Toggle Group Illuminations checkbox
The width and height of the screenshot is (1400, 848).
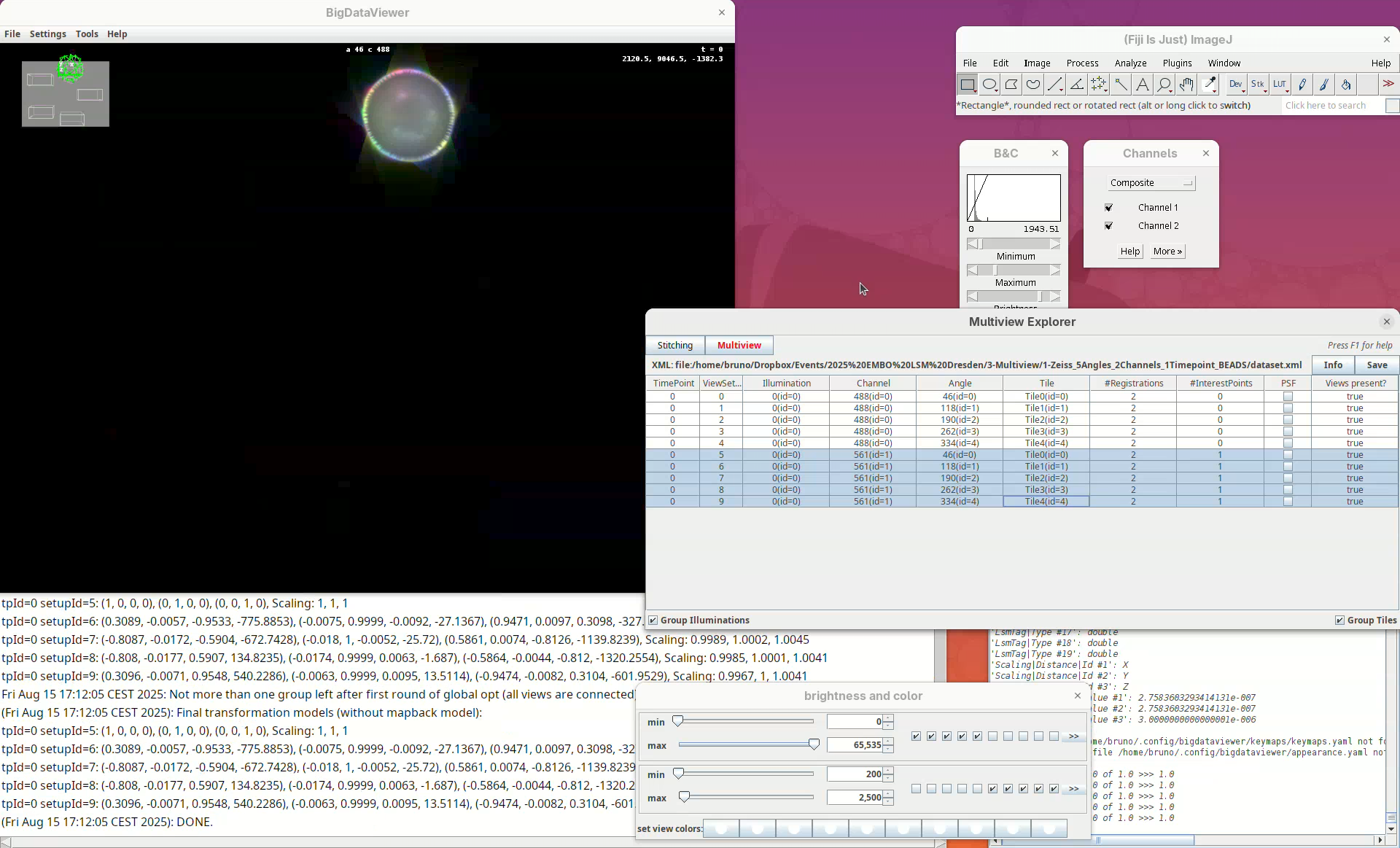(653, 621)
